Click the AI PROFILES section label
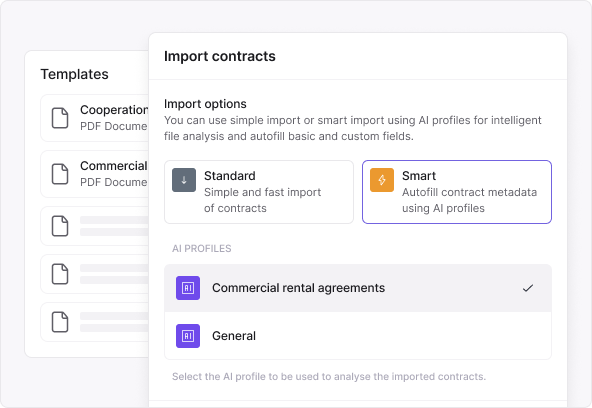The width and height of the screenshot is (592, 408). click(202, 248)
